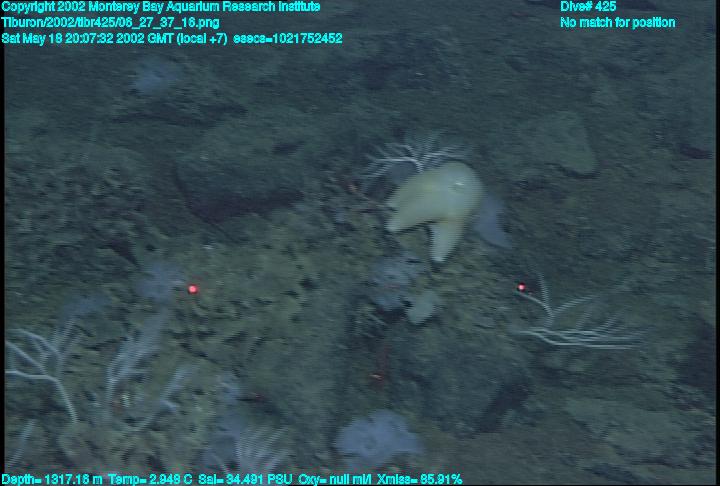The width and height of the screenshot is (720, 486).
Task: Click the Dive# 425 label
Action: (x=588, y=7)
